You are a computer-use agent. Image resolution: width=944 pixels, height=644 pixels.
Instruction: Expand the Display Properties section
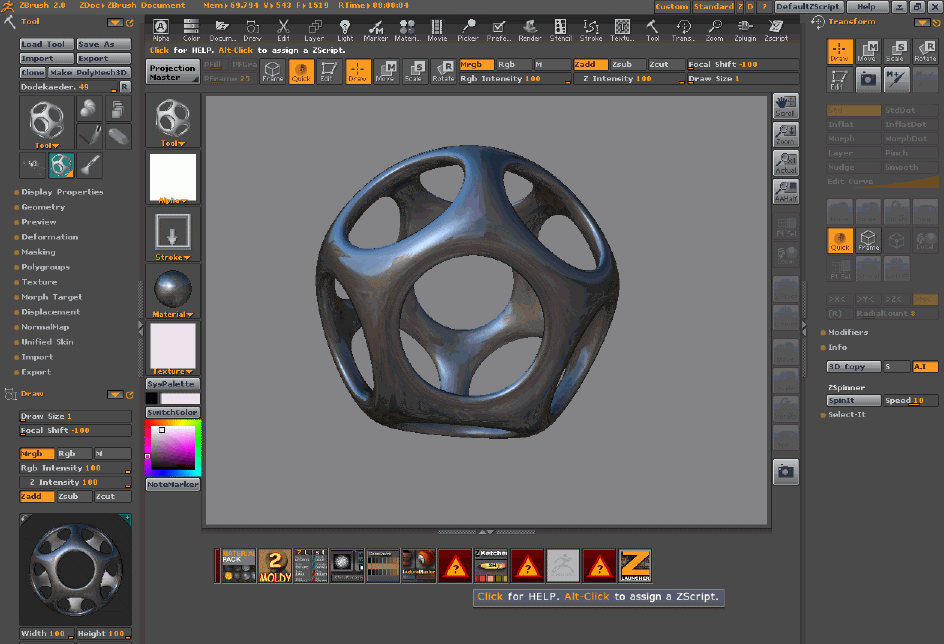[x=62, y=192]
